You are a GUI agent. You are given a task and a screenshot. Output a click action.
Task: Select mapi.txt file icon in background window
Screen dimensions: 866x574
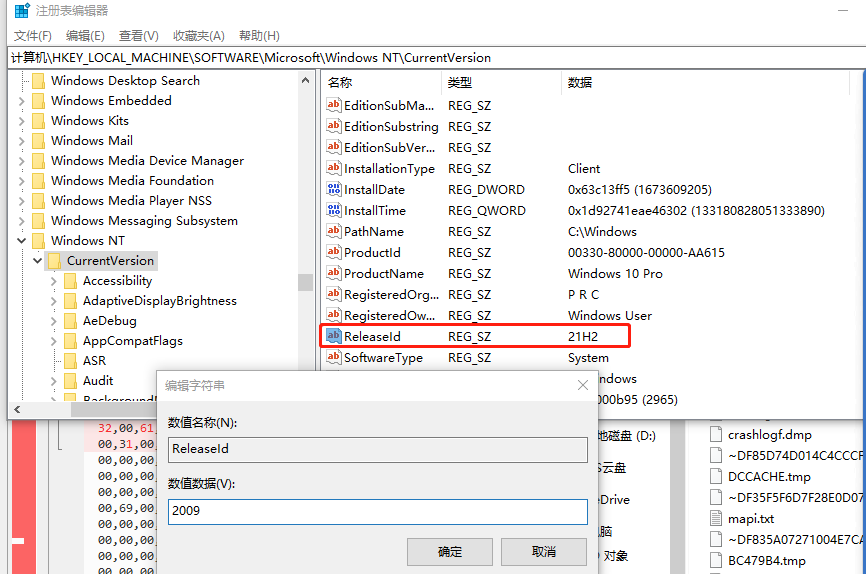[x=716, y=518]
